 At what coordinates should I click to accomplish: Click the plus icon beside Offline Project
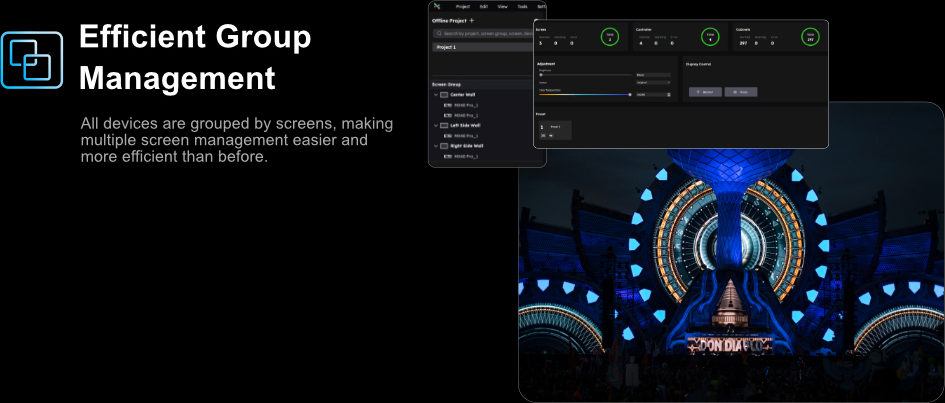click(x=472, y=20)
